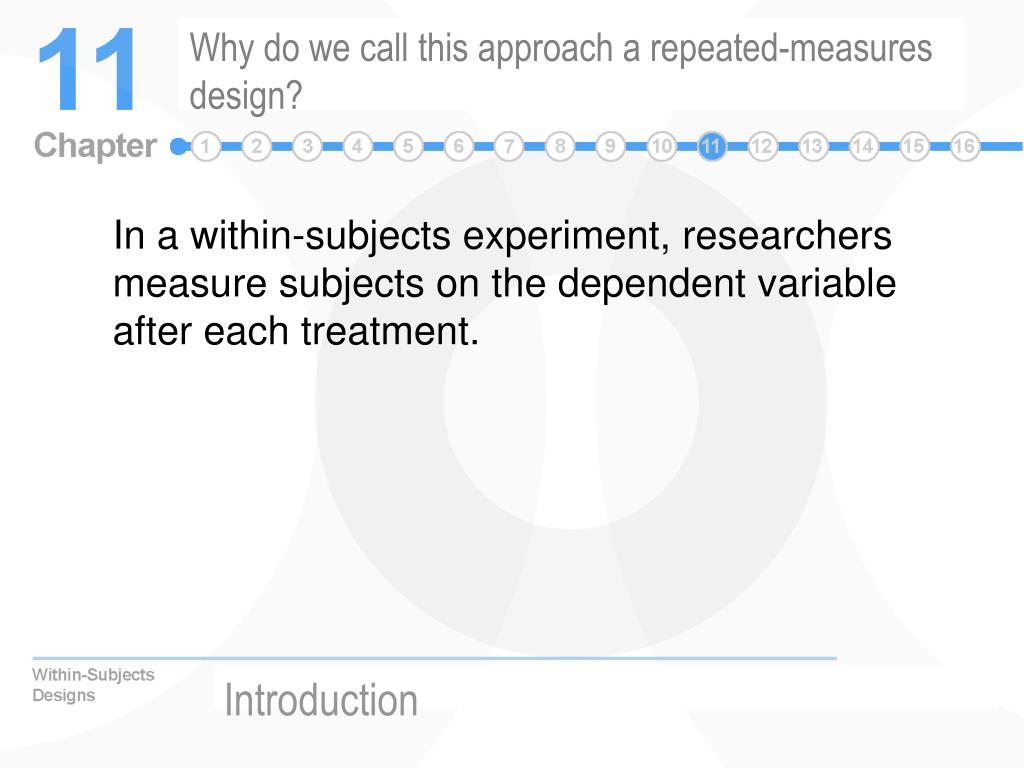Navigate to chapter 7 circle
The image size is (1024, 768).
tap(509, 146)
